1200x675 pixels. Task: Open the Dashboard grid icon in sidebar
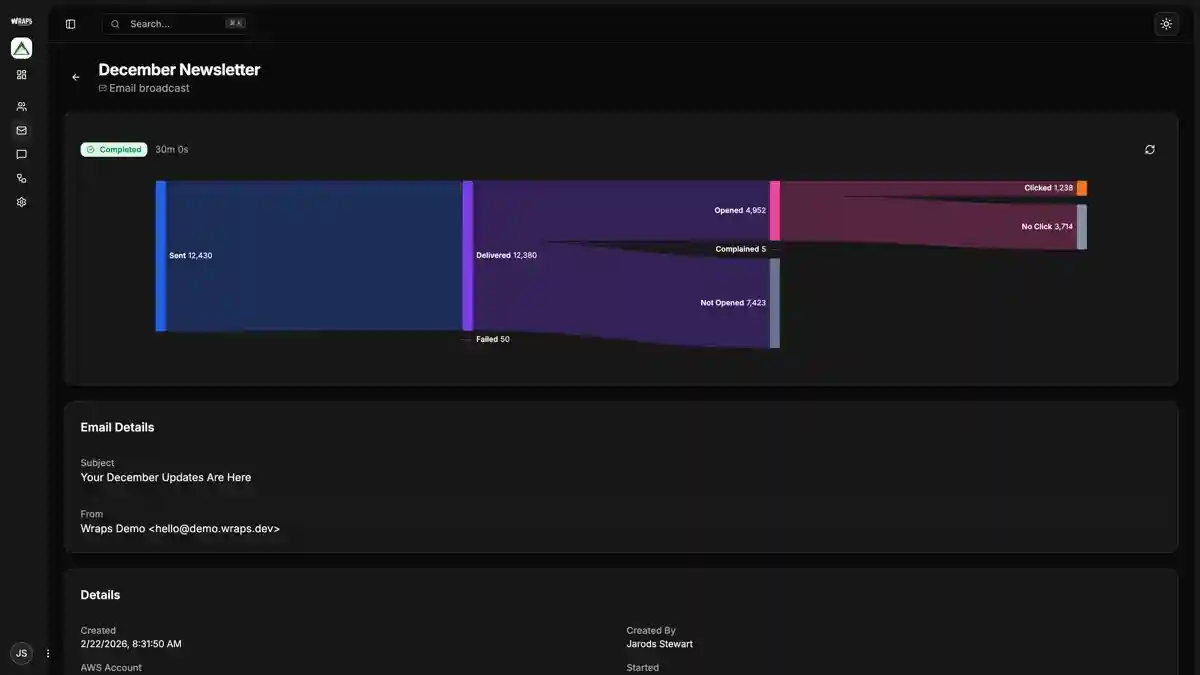[21, 74]
